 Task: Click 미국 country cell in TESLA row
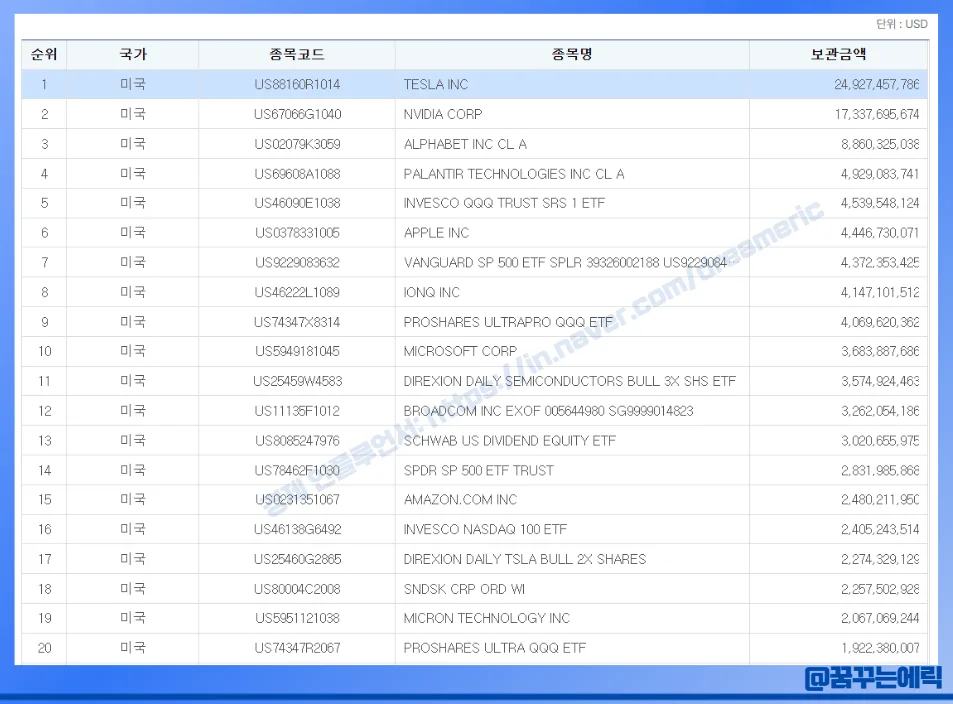point(132,84)
